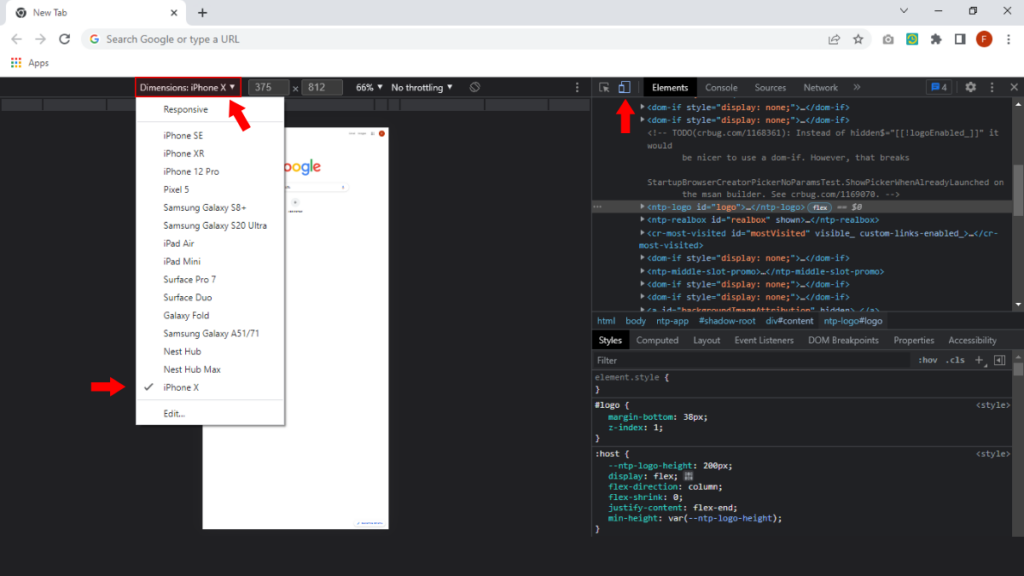This screenshot has height=576, width=1024.
Task: Open the tab search dropdown arrow
Action: 904,11
